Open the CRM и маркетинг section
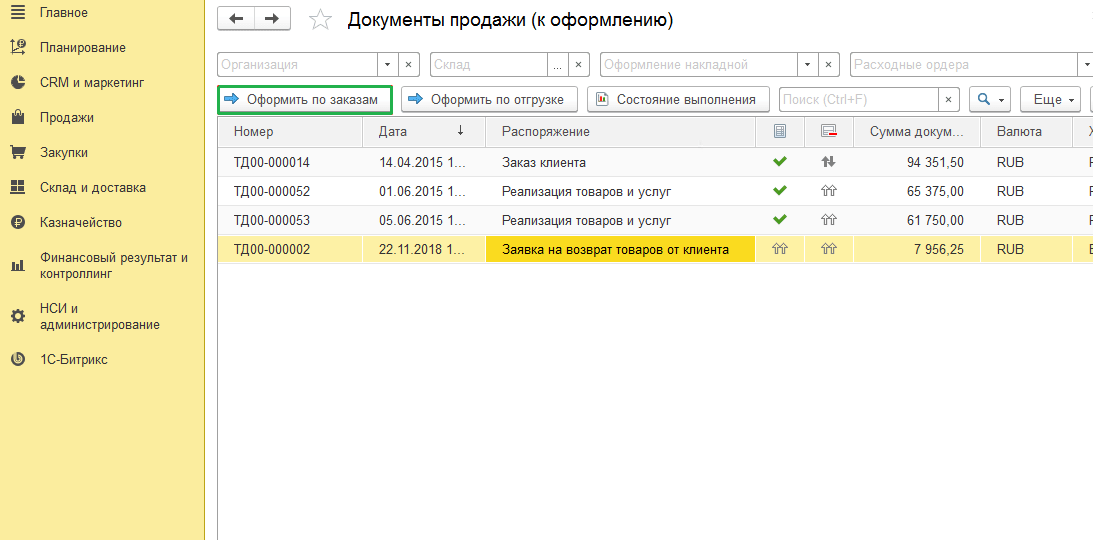This screenshot has height=540, width=1093. [92, 83]
